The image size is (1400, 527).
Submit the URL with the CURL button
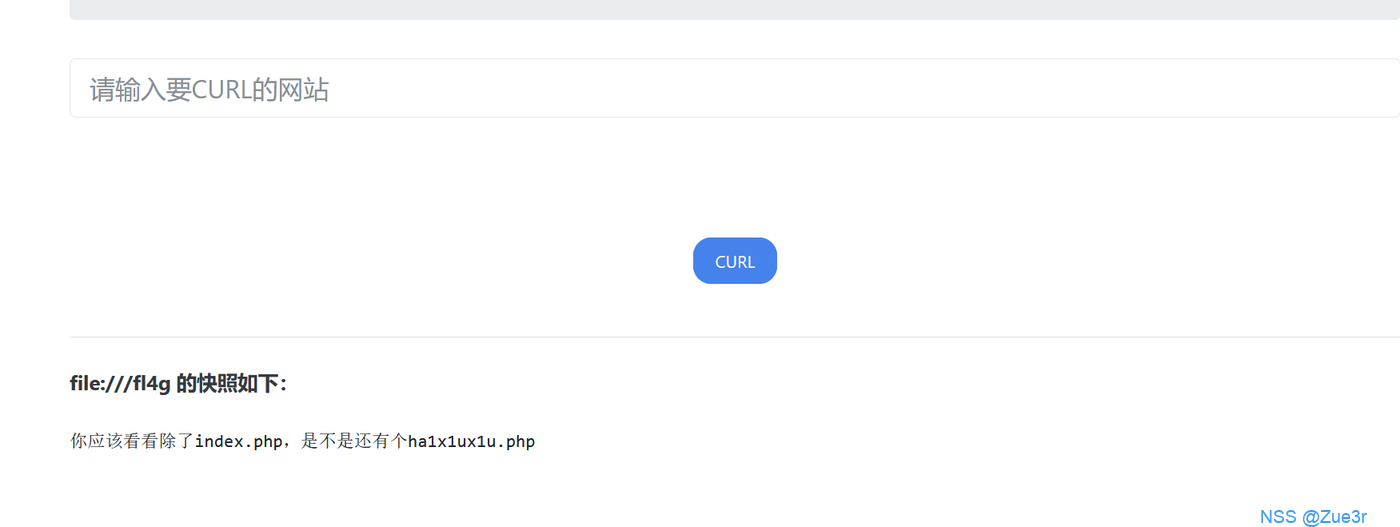click(x=734, y=261)
